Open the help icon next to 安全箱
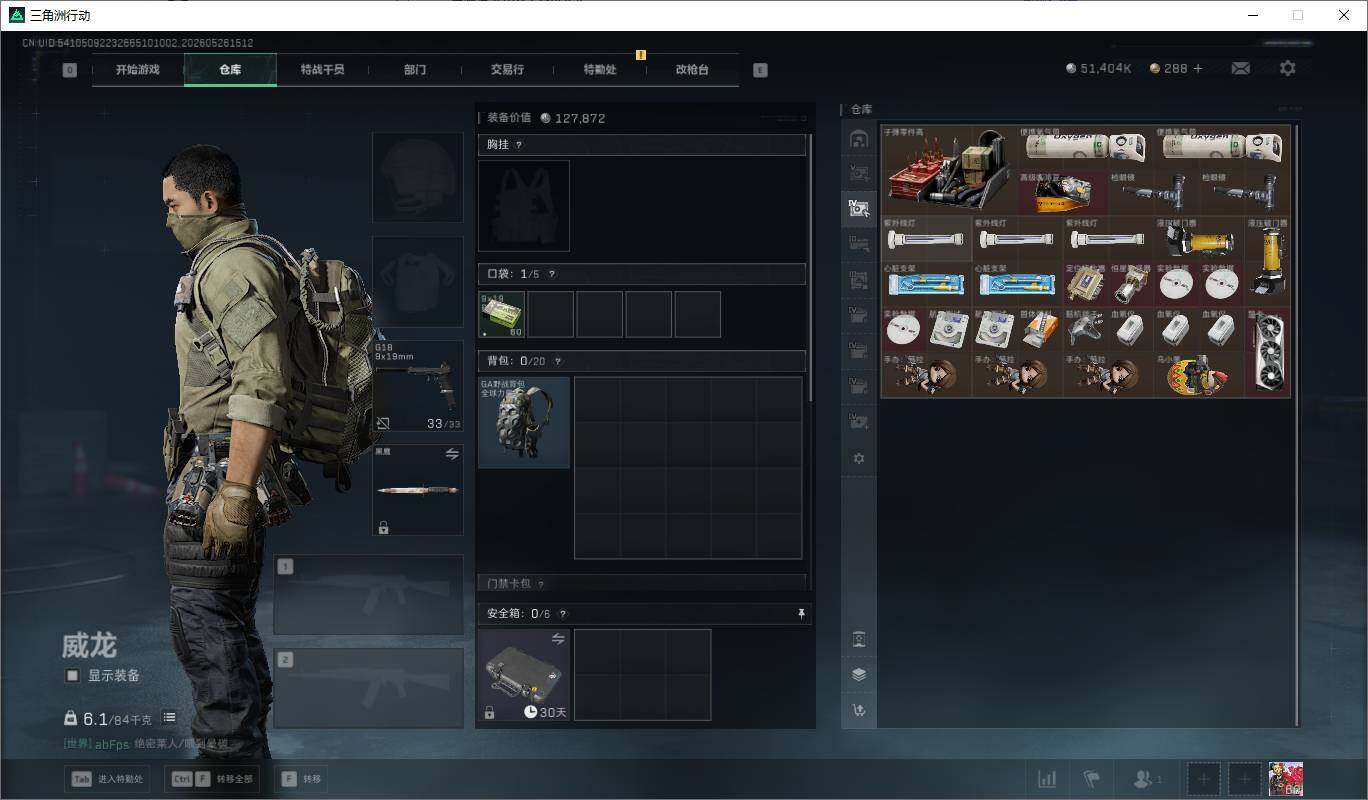Viewport: 1368px width, 800px height. click(x=562, y=614)
